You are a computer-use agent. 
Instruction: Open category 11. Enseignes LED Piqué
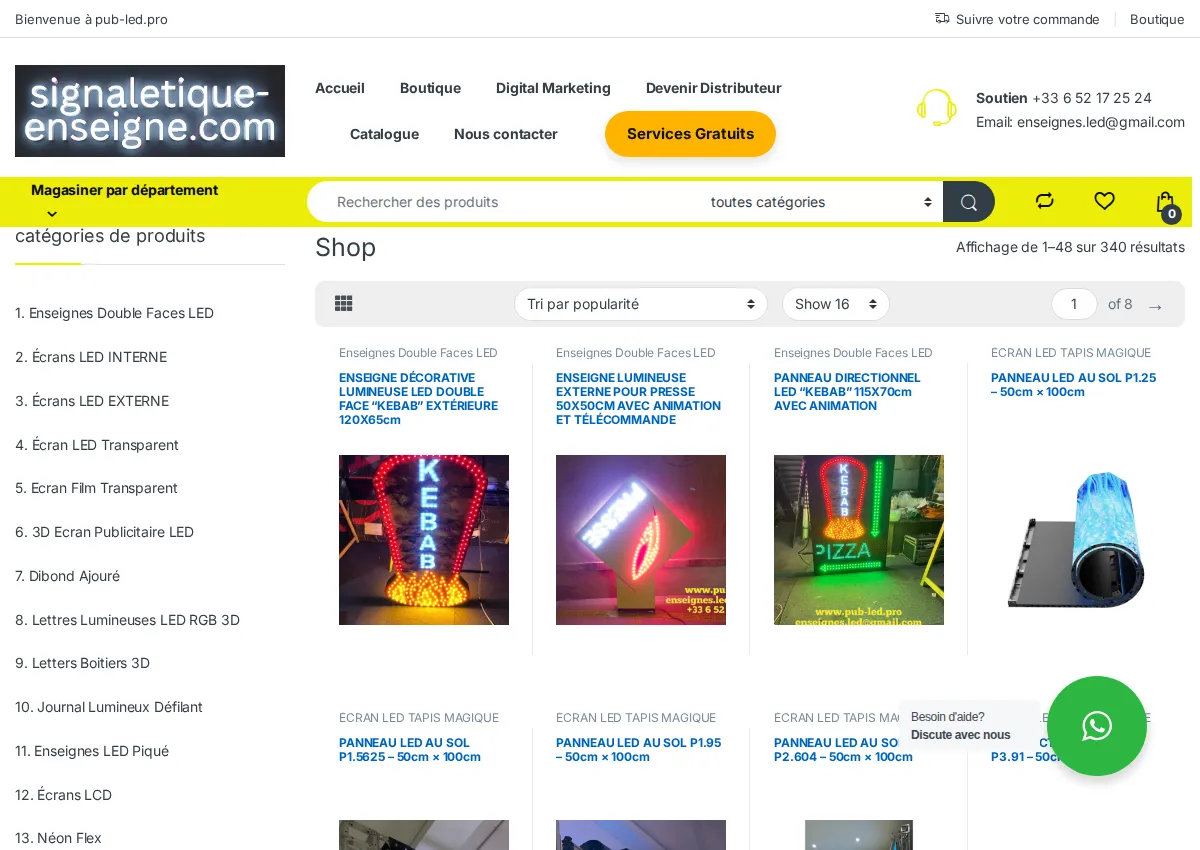click(92, 751)
